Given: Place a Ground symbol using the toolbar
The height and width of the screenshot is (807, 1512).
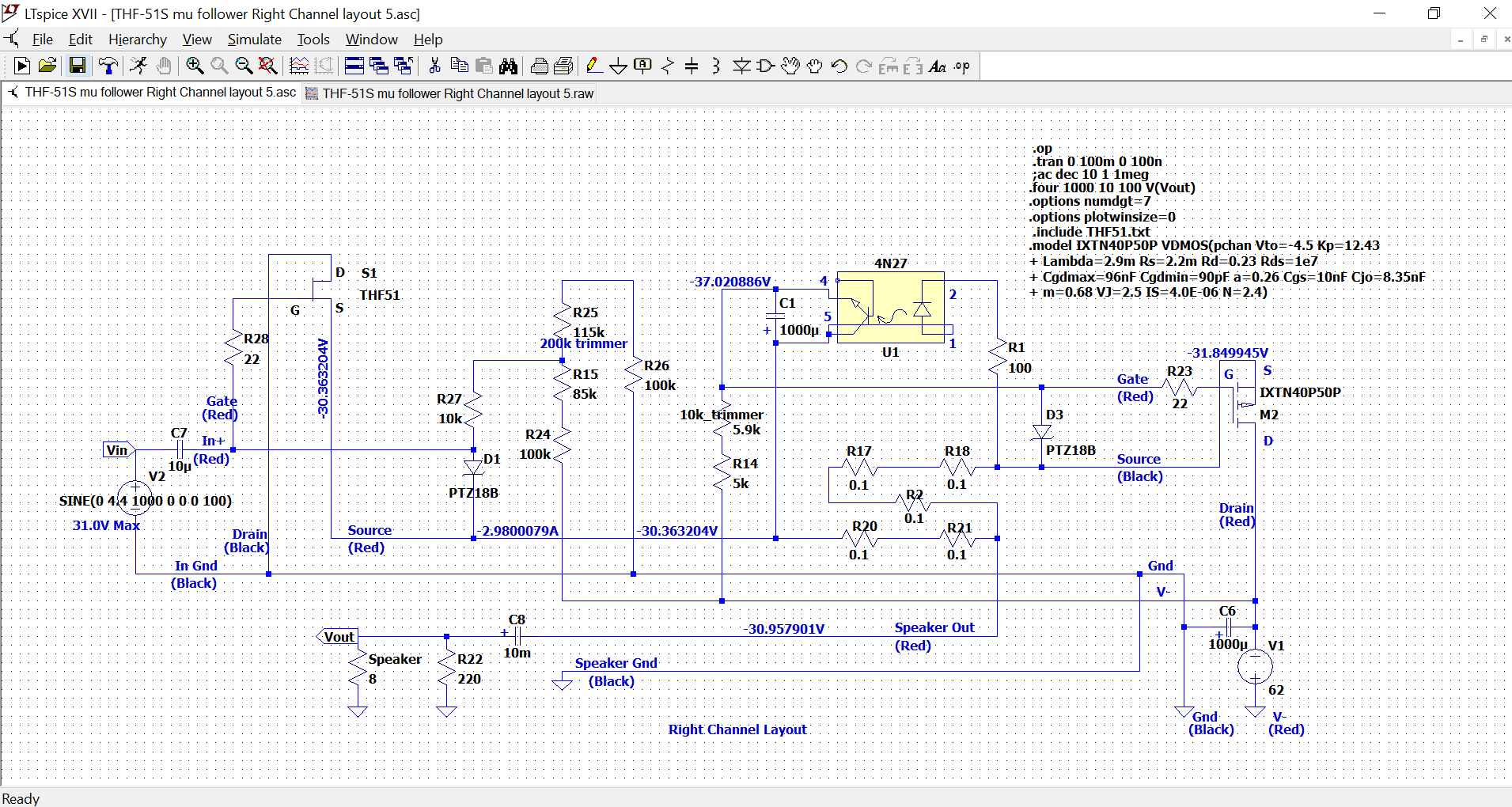Looking at the screenshot, I should 619,66.
